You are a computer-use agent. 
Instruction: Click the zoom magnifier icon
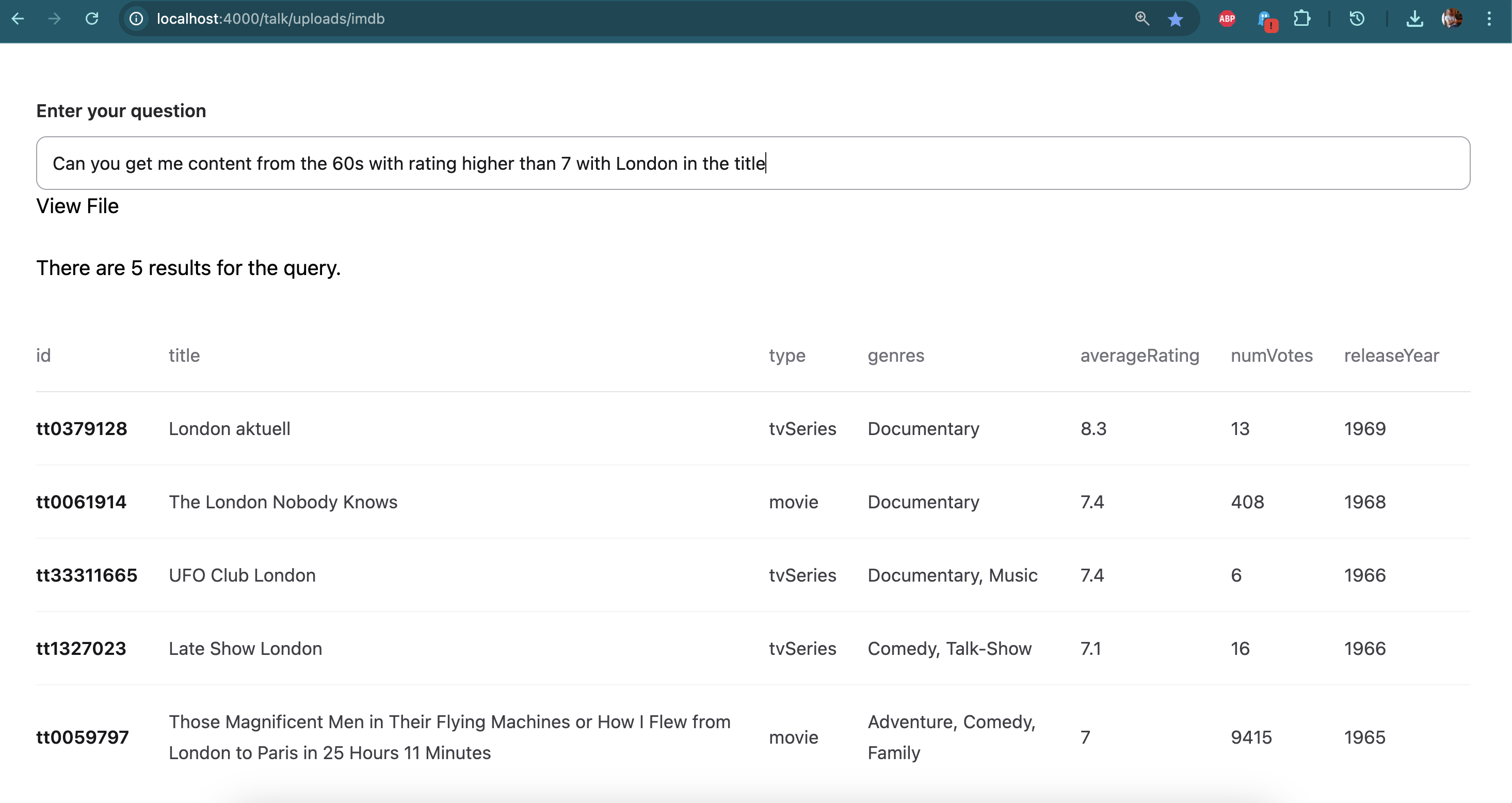1141,19
